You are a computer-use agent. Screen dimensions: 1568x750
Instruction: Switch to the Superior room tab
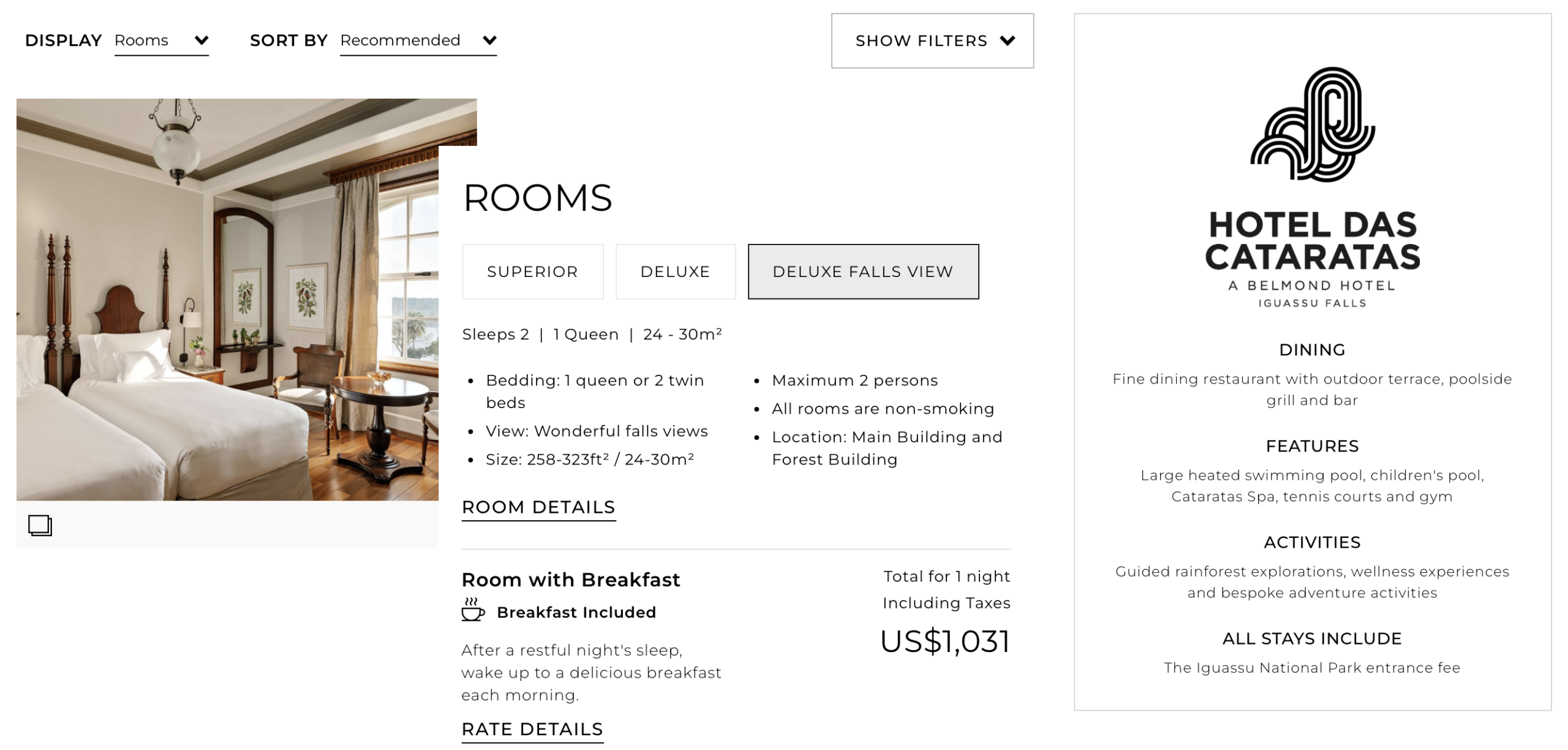pos(532,271)
